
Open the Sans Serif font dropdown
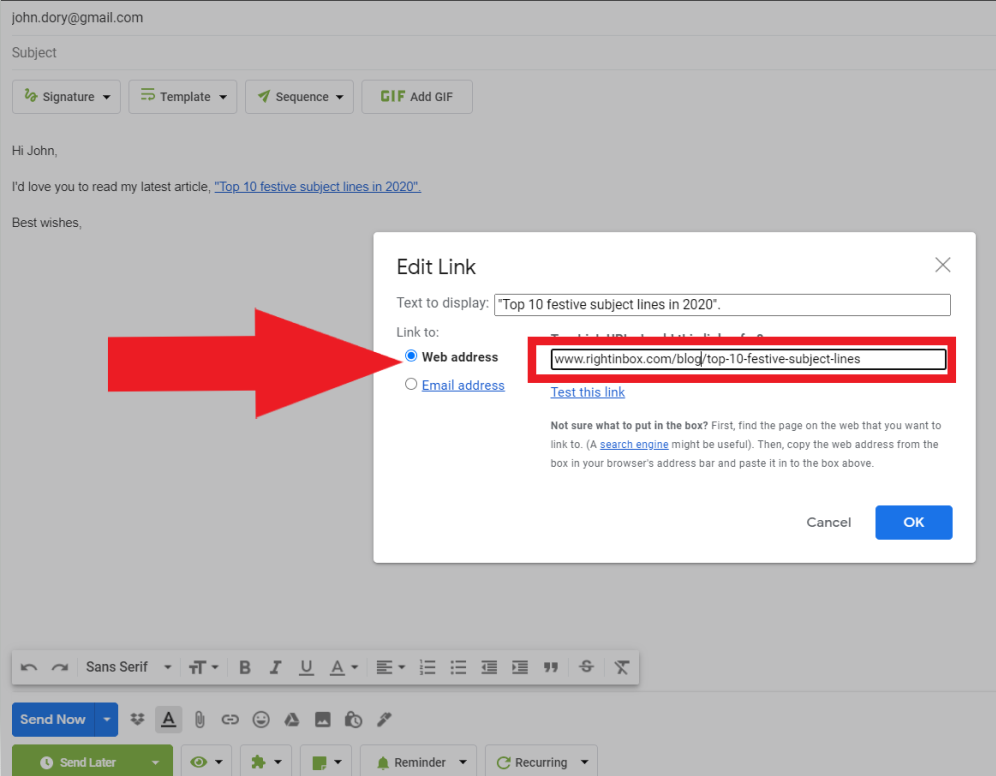tap(128, 667)
